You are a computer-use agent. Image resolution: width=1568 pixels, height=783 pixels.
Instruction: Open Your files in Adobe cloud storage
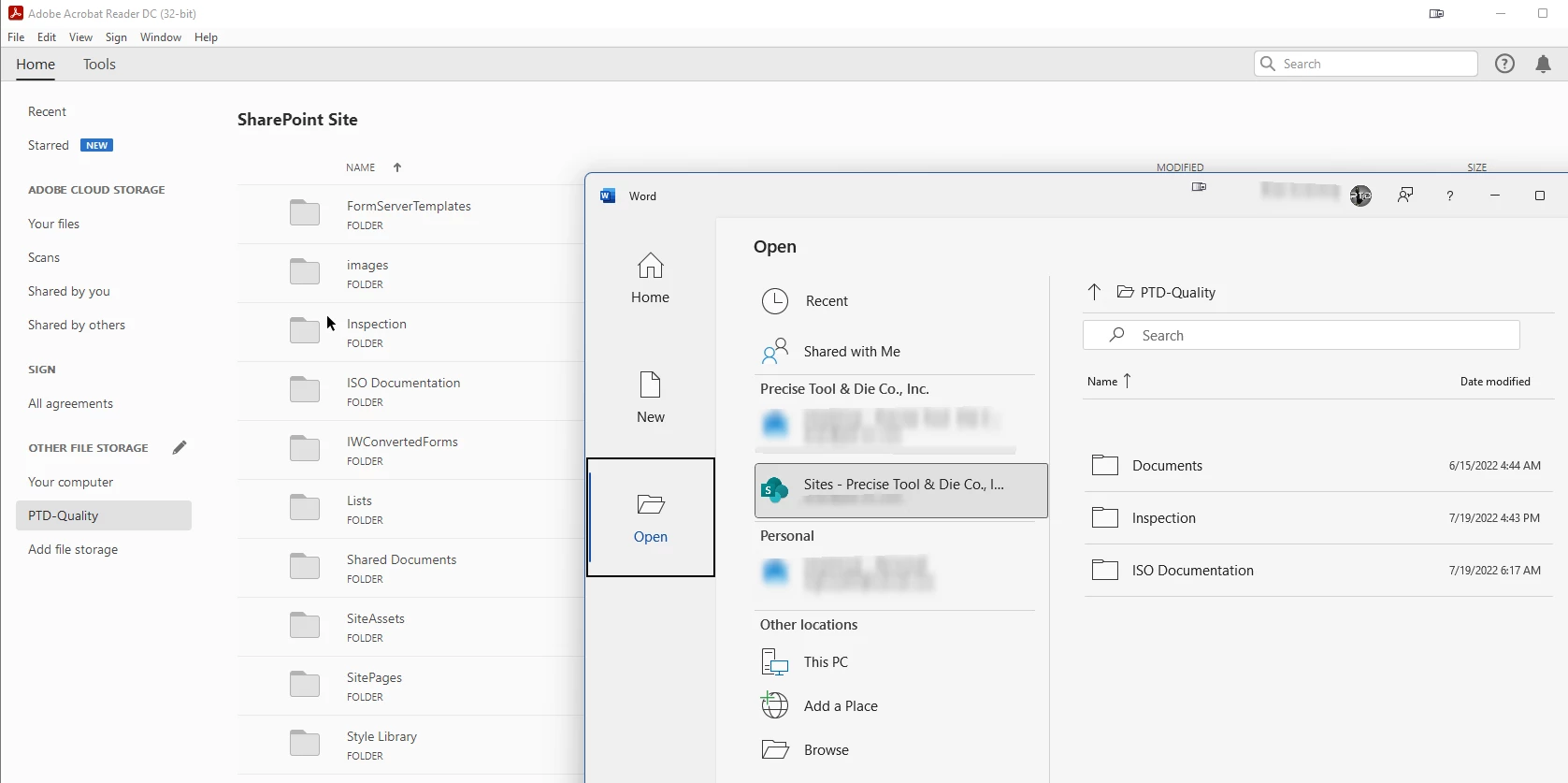pos(53,224)
